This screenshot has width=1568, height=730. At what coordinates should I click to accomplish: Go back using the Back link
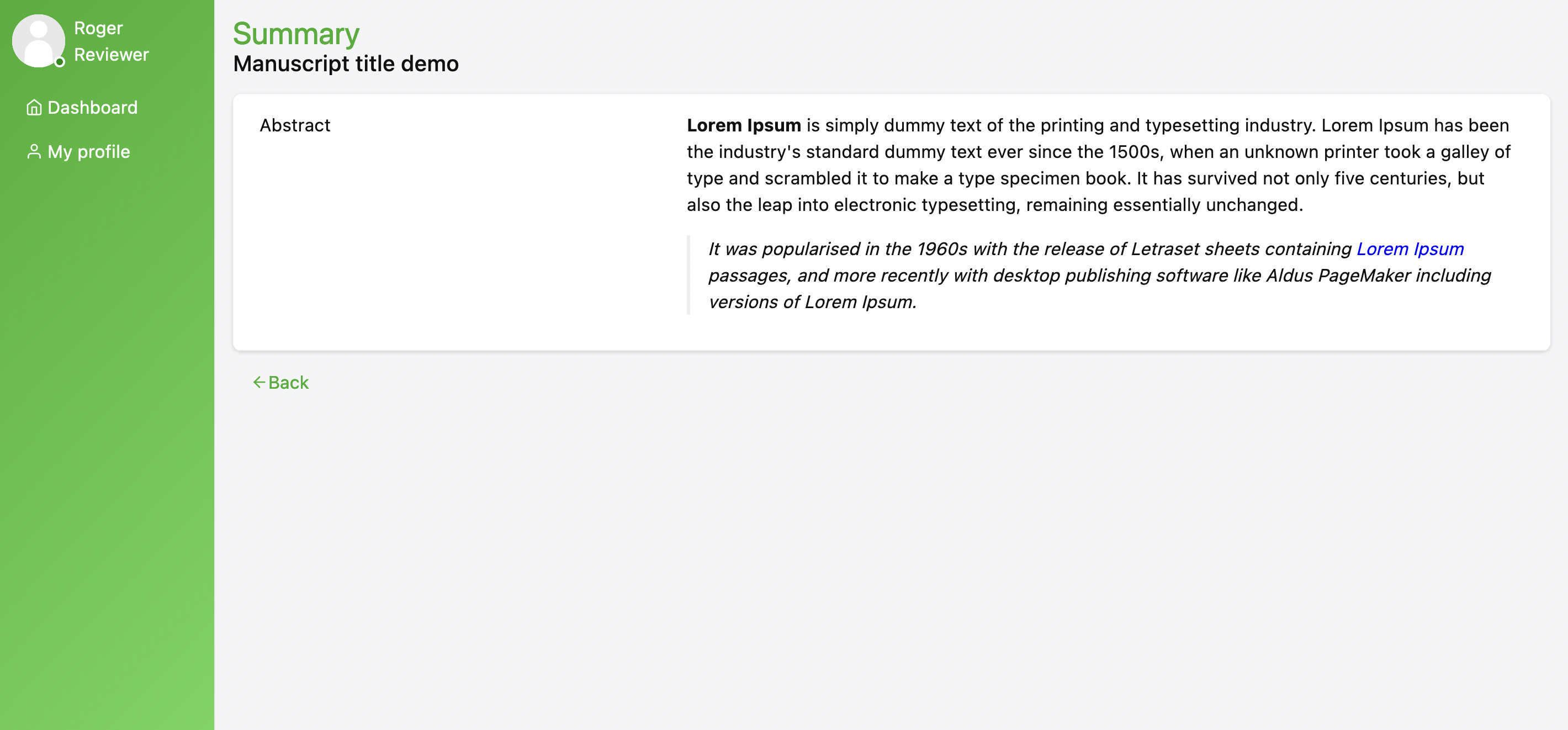(x=280, y=382)
